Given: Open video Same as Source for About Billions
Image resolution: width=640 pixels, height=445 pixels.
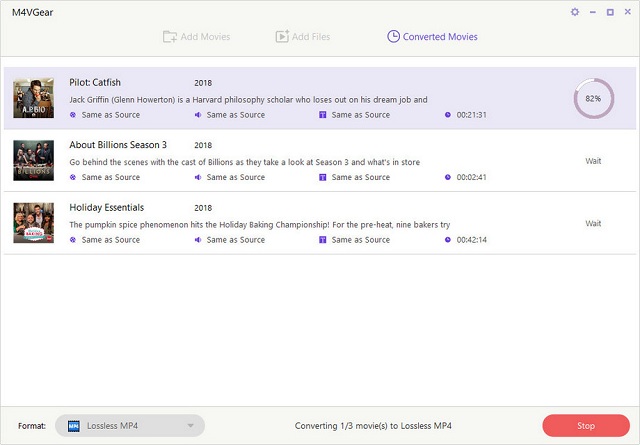Looking at the screenshot, I should coord(110,177).
